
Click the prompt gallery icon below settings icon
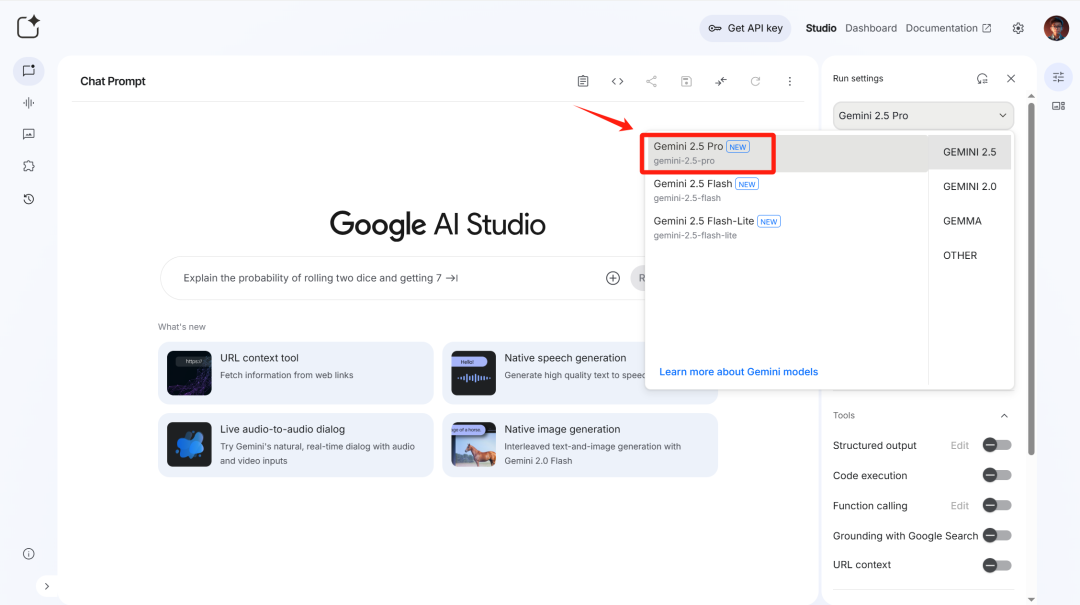click(x=1059, y=105)
